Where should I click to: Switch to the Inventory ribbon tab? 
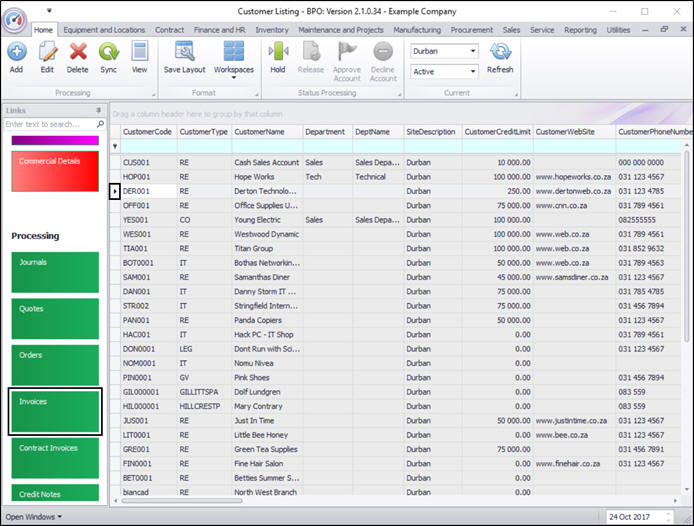271,30
